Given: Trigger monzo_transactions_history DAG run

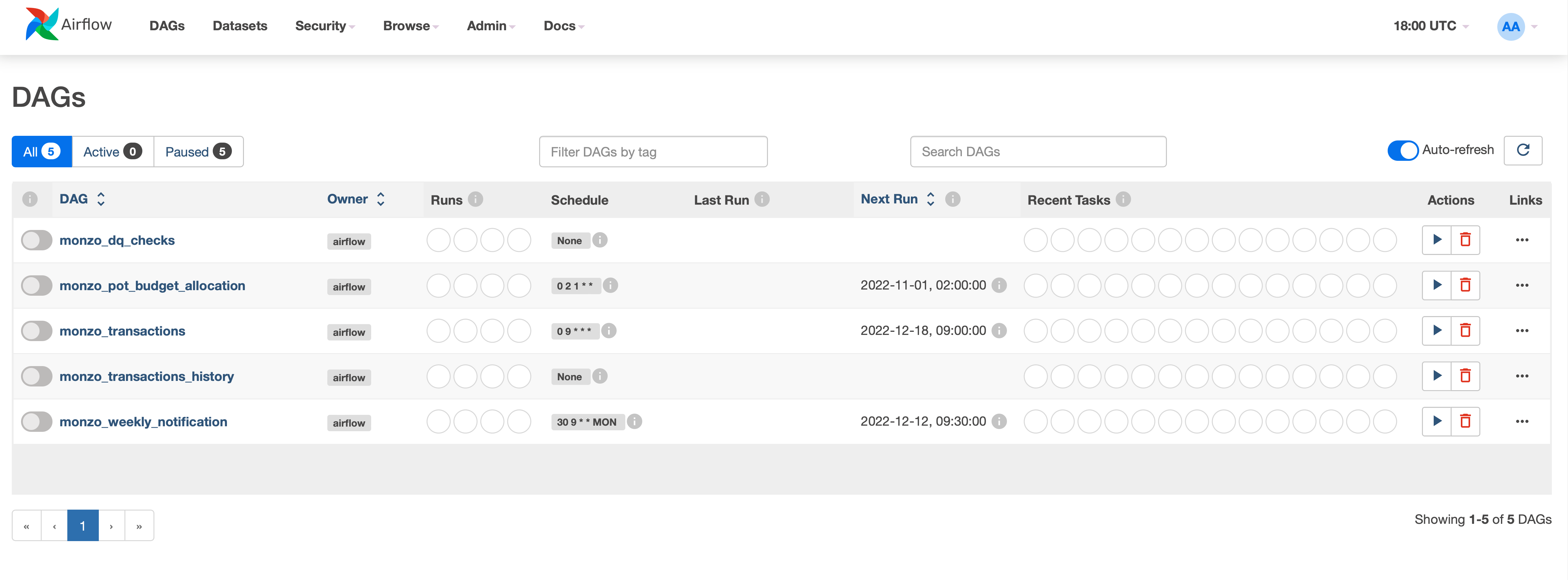Looking at the screenshot, I should pos(1436,376).
